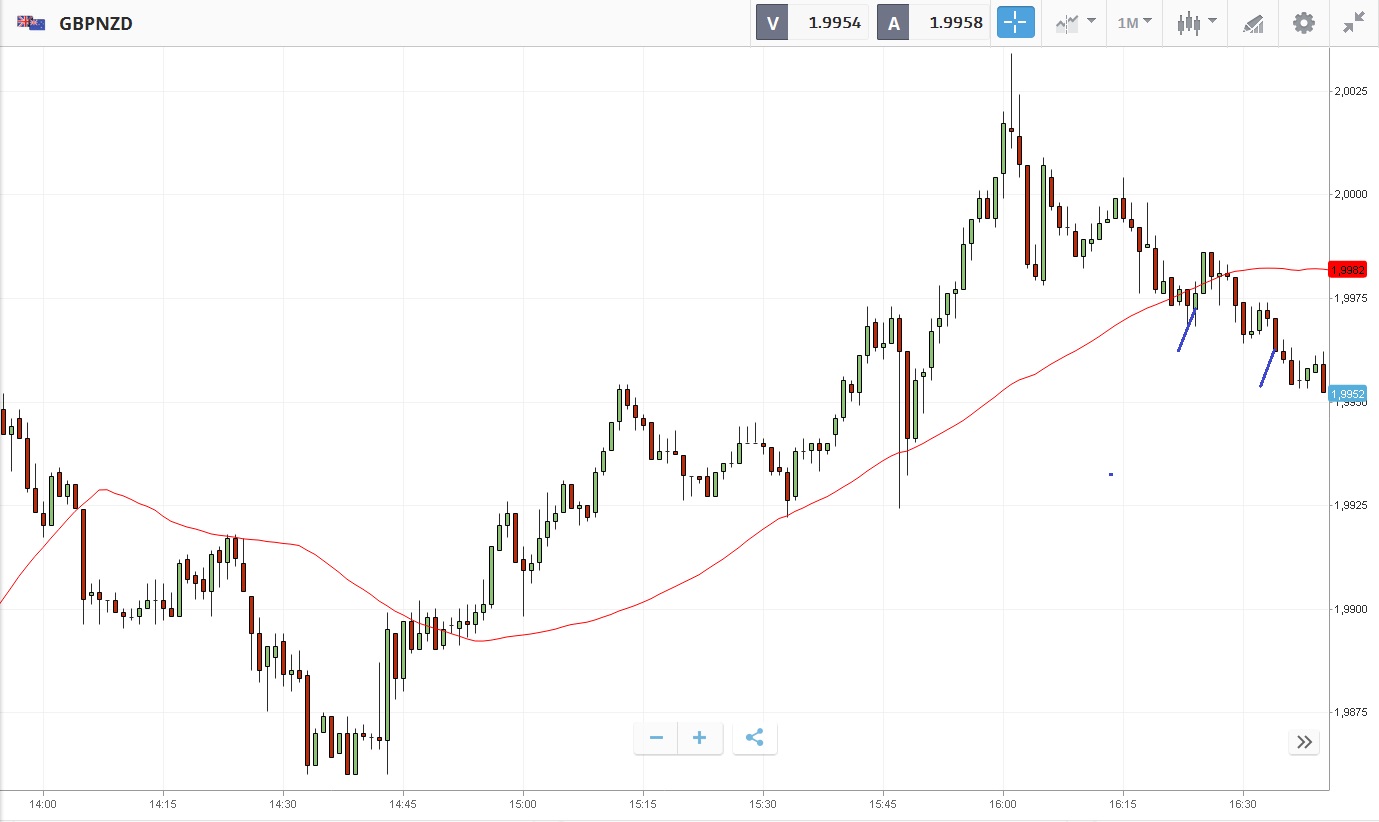Viewport: 1379px width, 822px height.
Task: Collapse chart with the minimize arrows icon
Action: pyautogui.click(x=1354, y=23)
